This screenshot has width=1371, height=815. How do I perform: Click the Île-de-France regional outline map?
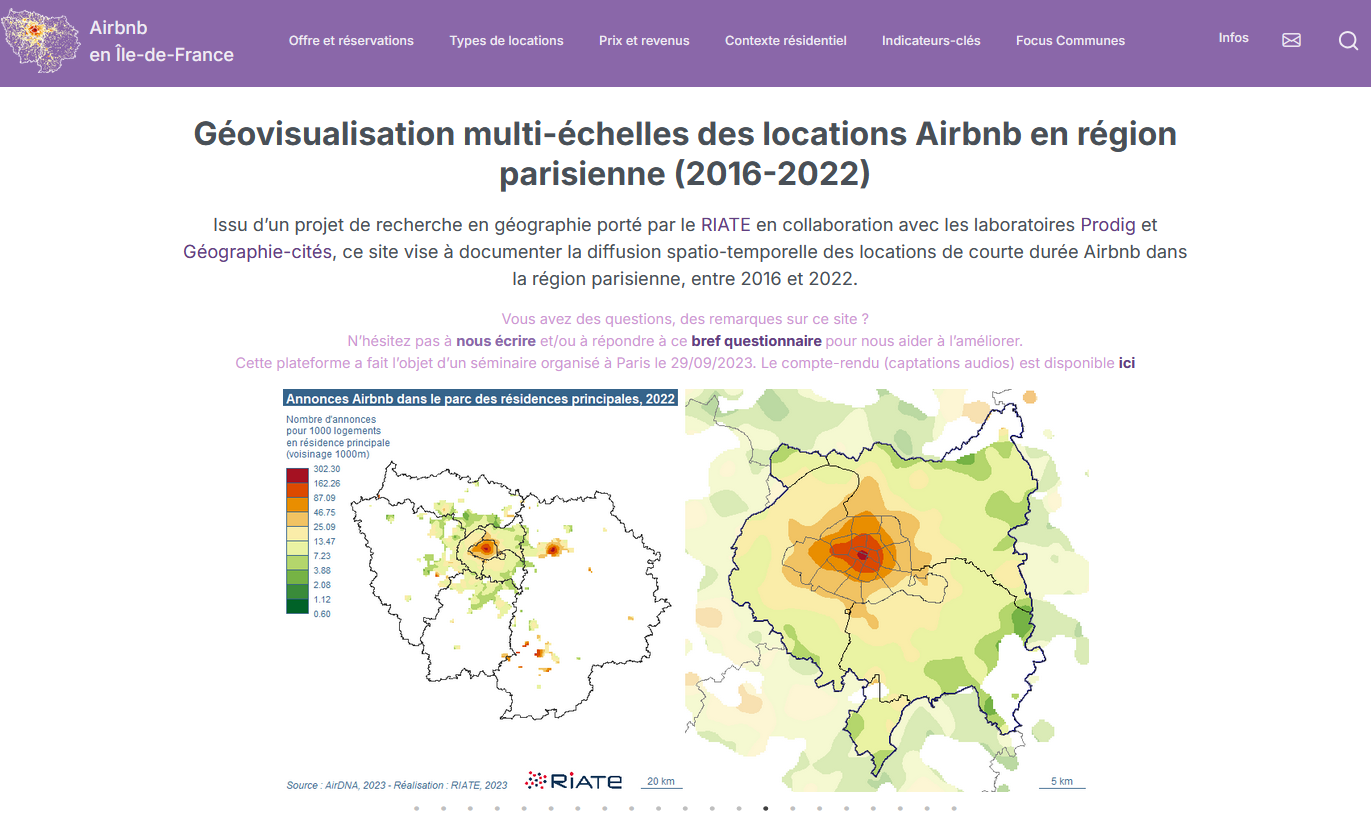pyautogui.click(x=510, y=590)
